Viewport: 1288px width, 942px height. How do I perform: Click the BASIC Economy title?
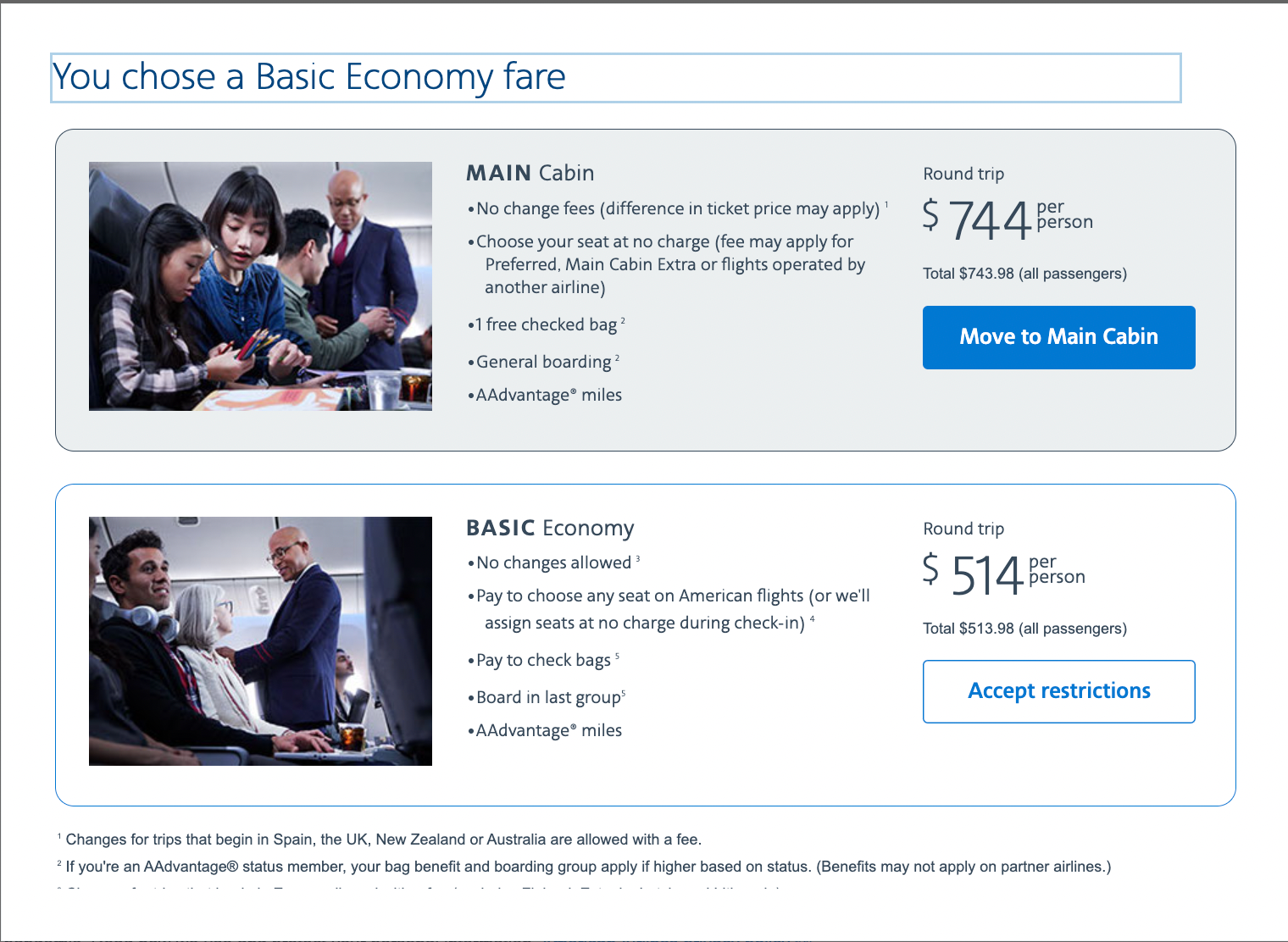[550, 528]
